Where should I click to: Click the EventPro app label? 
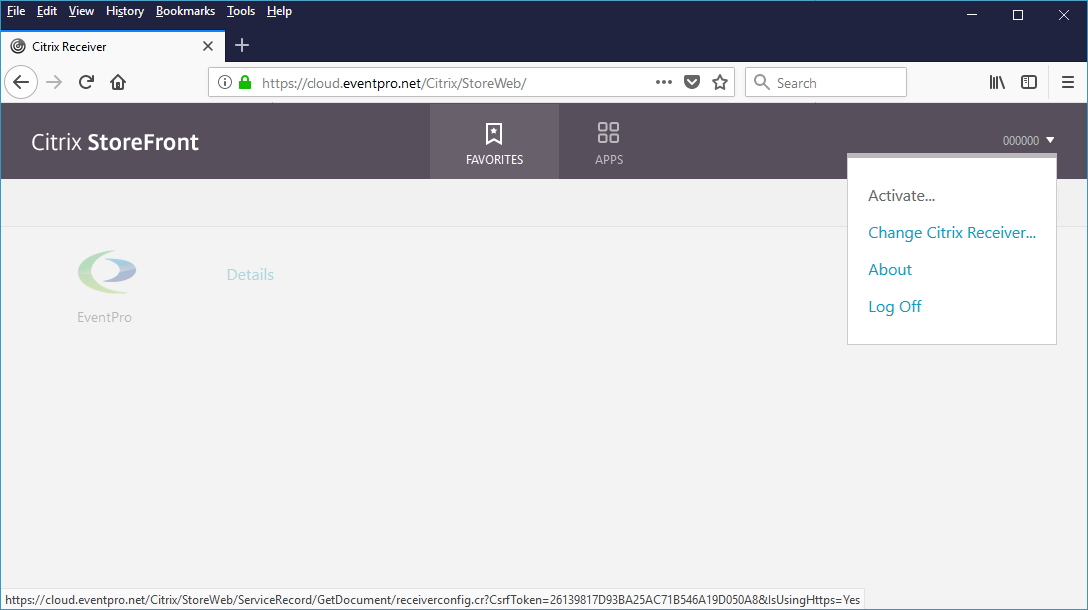(104, 317)
